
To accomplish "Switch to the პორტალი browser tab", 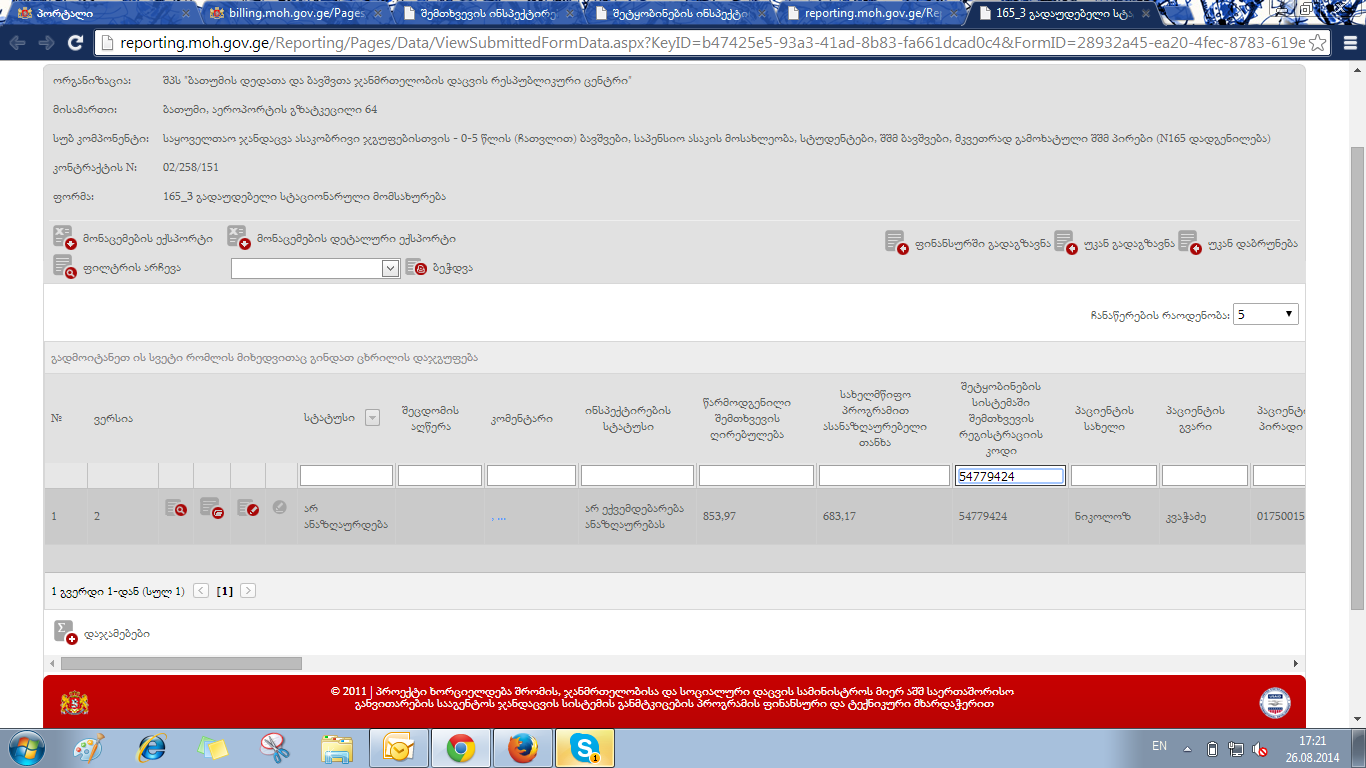I will pyautogui.click(x=95, y=14).
